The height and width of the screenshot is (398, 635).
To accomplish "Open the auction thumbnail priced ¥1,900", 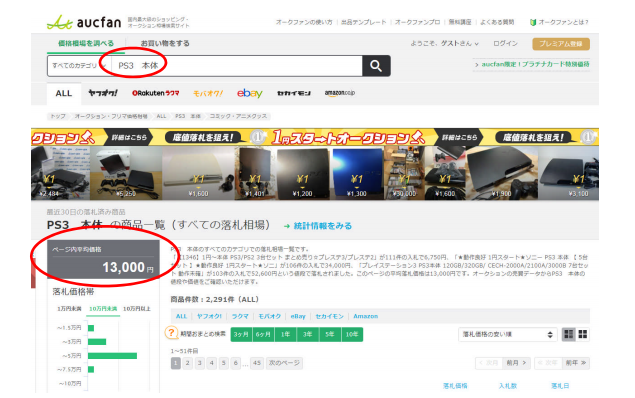I will pyautogui.click(x=501, y=173).
